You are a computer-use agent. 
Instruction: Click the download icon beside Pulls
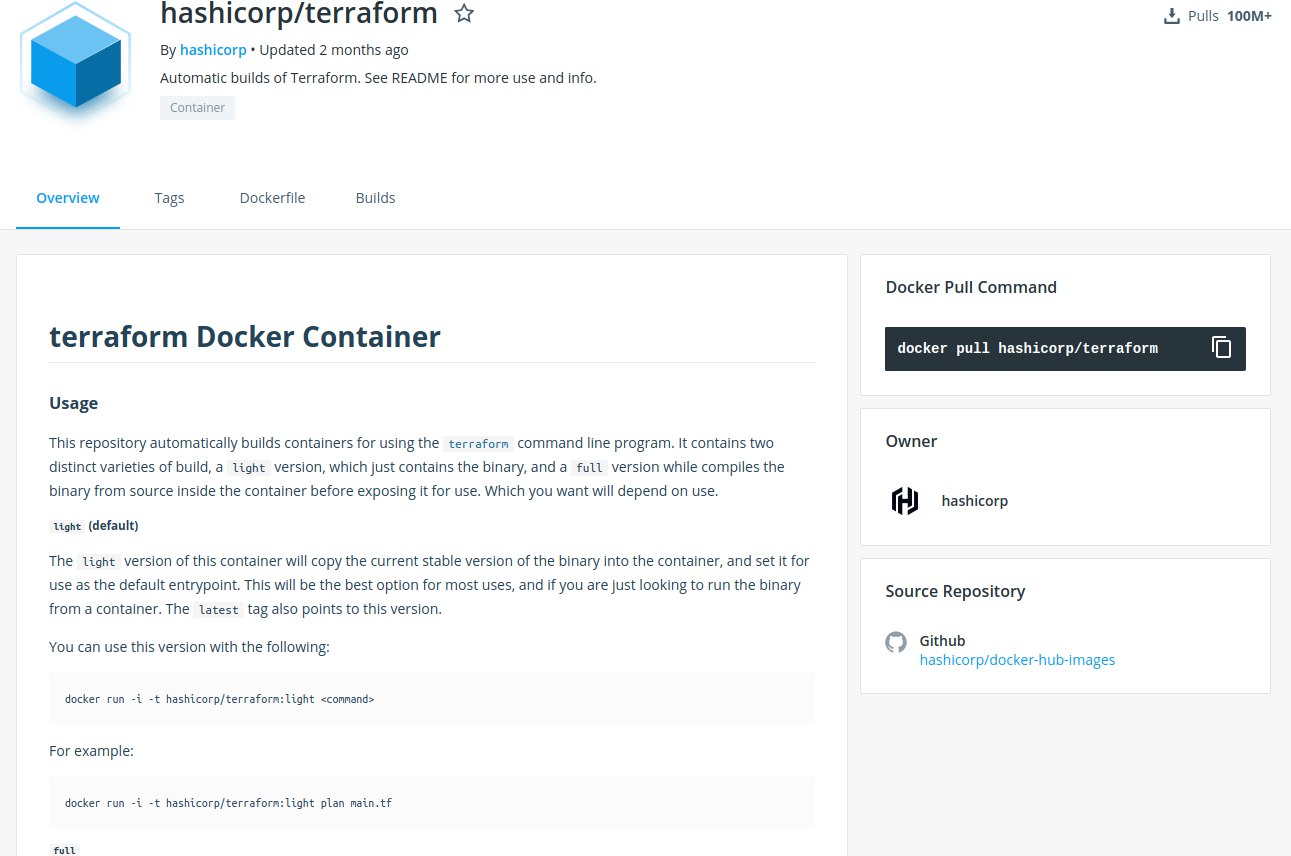1172,16
